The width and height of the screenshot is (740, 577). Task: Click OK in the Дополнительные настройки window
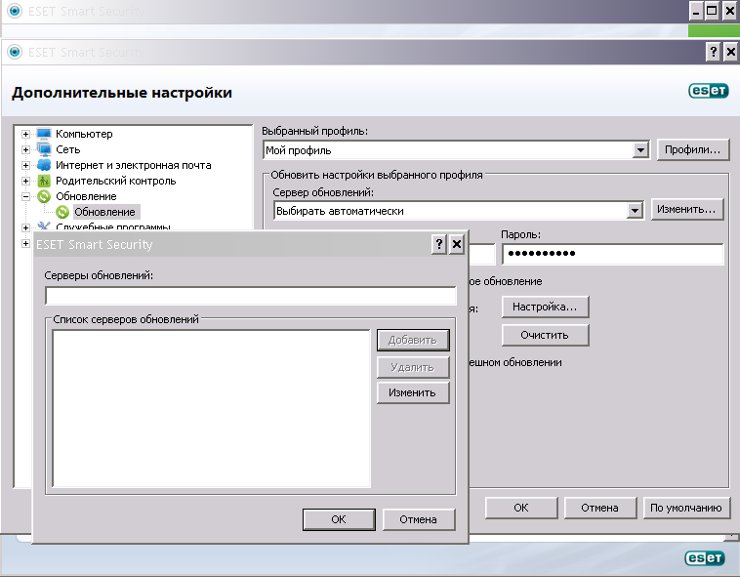(521, 508)
